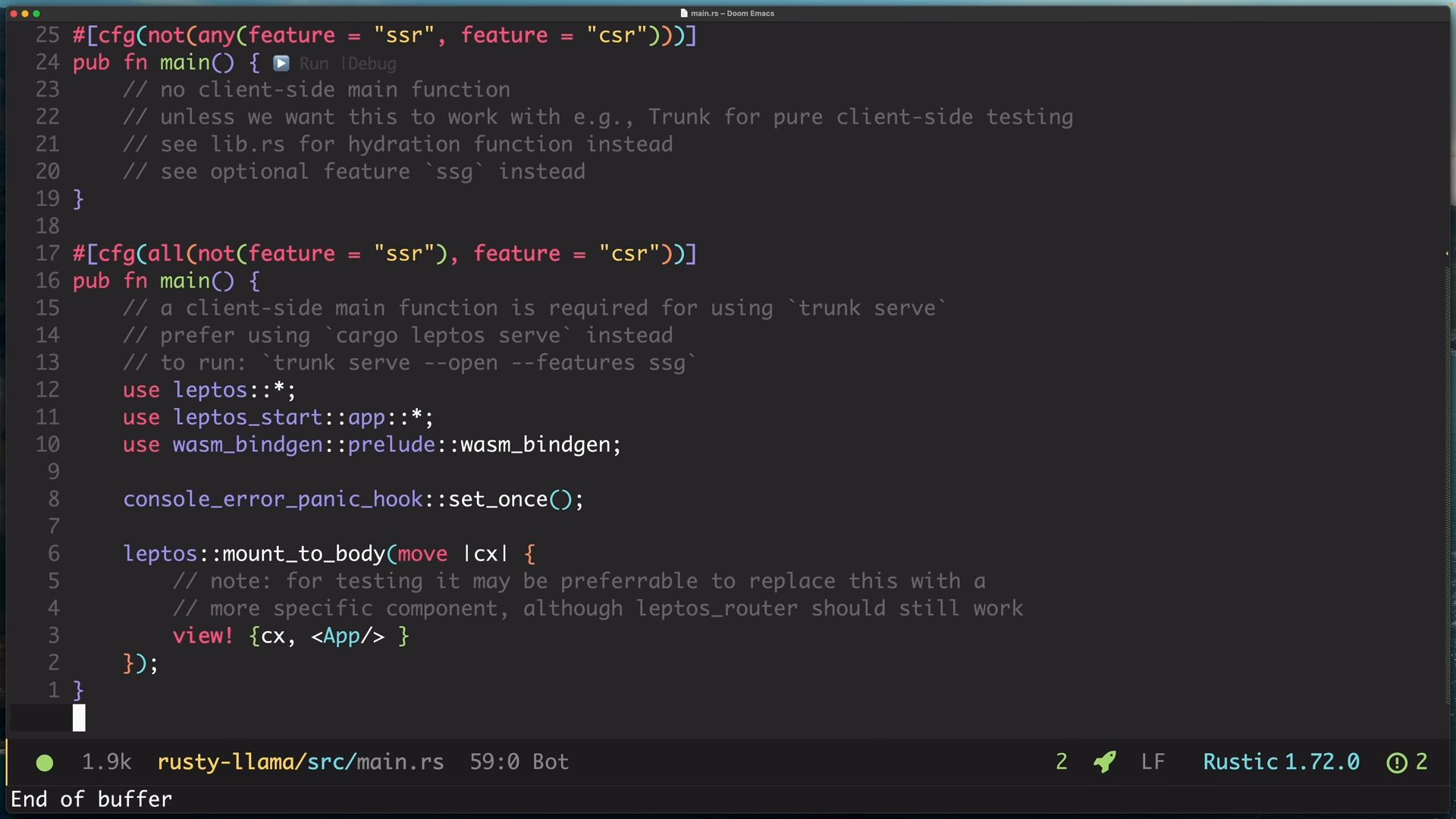Click the LF line-ending indicator
Viewport: 1456px width, 819px height.
(1153, 762)
